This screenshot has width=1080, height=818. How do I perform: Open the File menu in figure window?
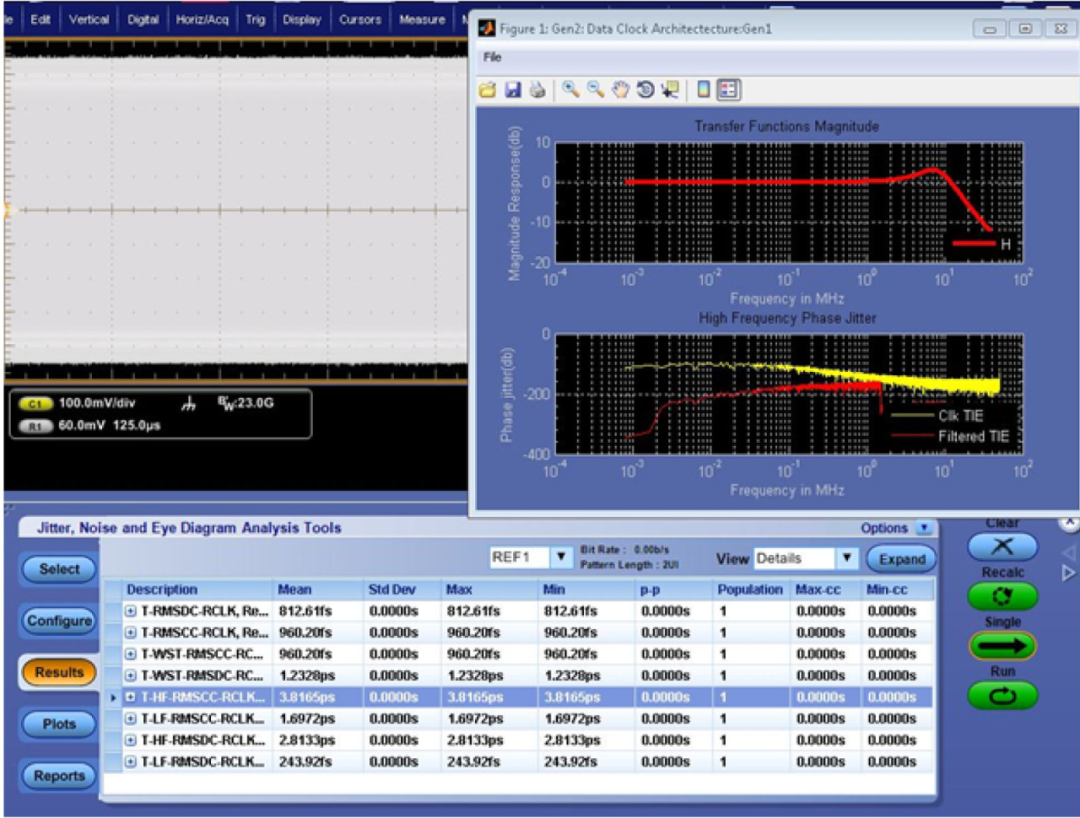(492, 57)
